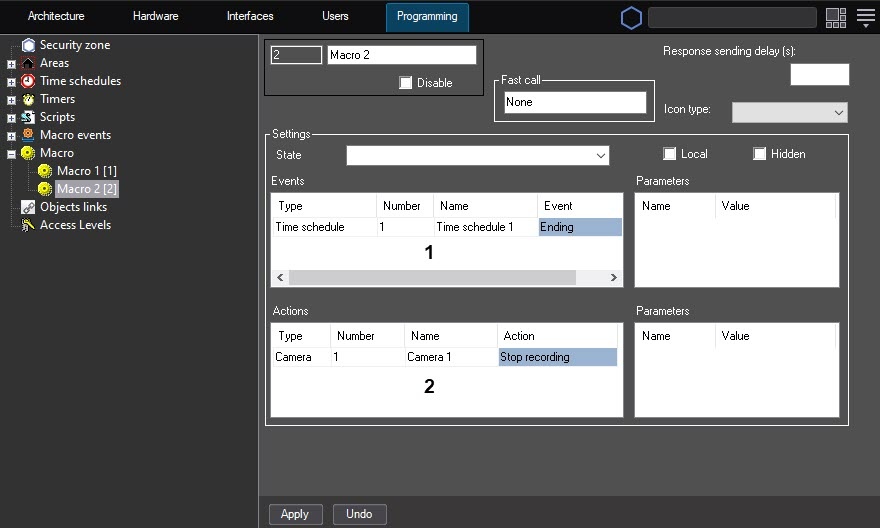The height and width of the screenshot is (528, 880).
Task: Expand the Time schedules tree node
Action: [11, 82]
